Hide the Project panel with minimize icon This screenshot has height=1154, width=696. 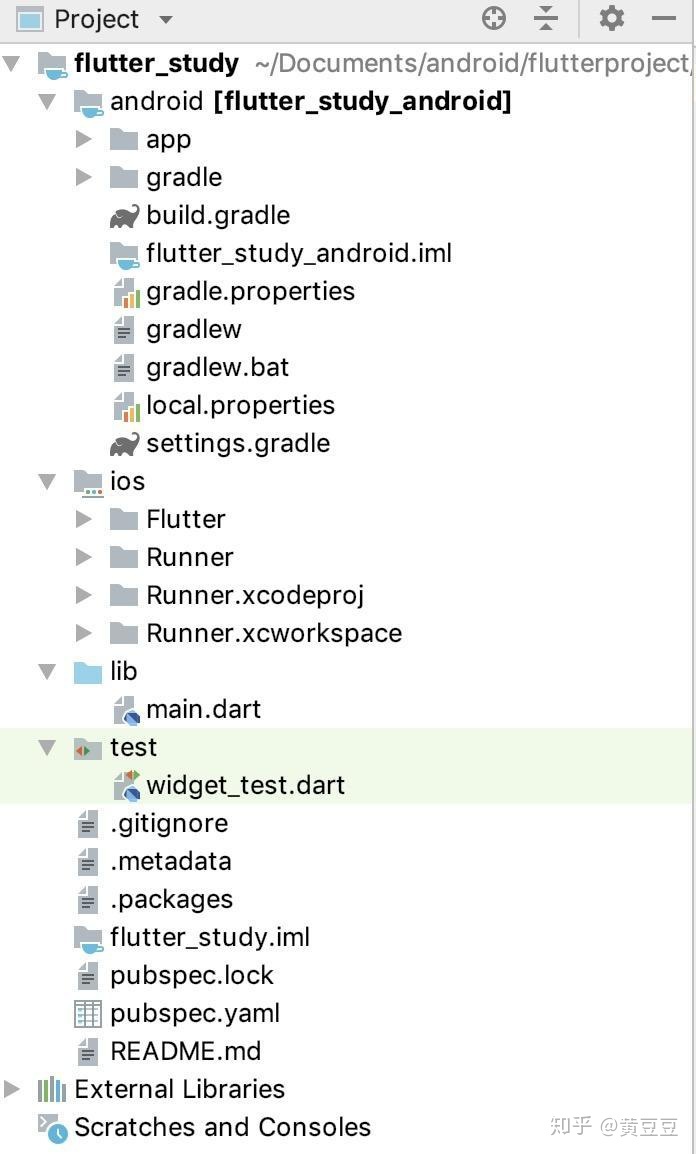(664, 18)
